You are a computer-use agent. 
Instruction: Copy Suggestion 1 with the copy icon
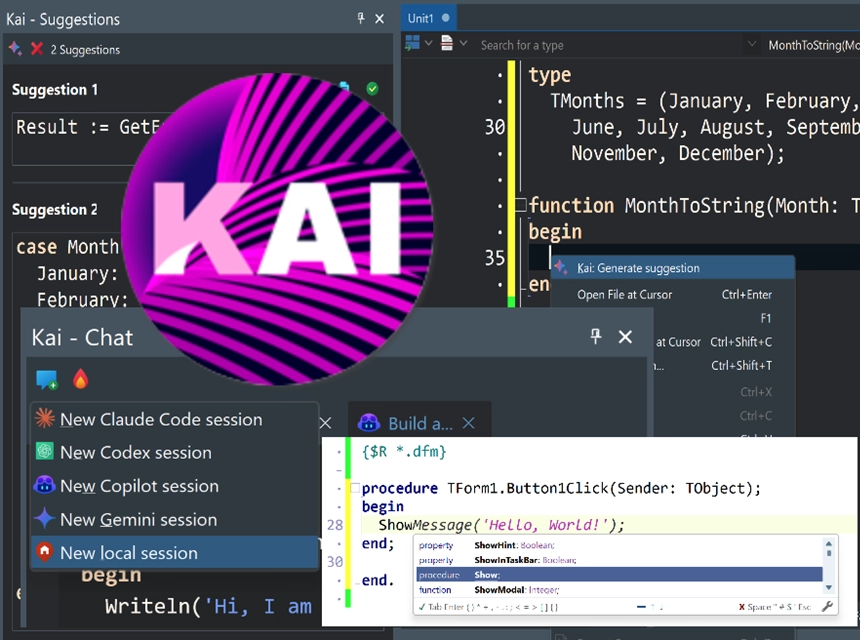tap(344, 87)
